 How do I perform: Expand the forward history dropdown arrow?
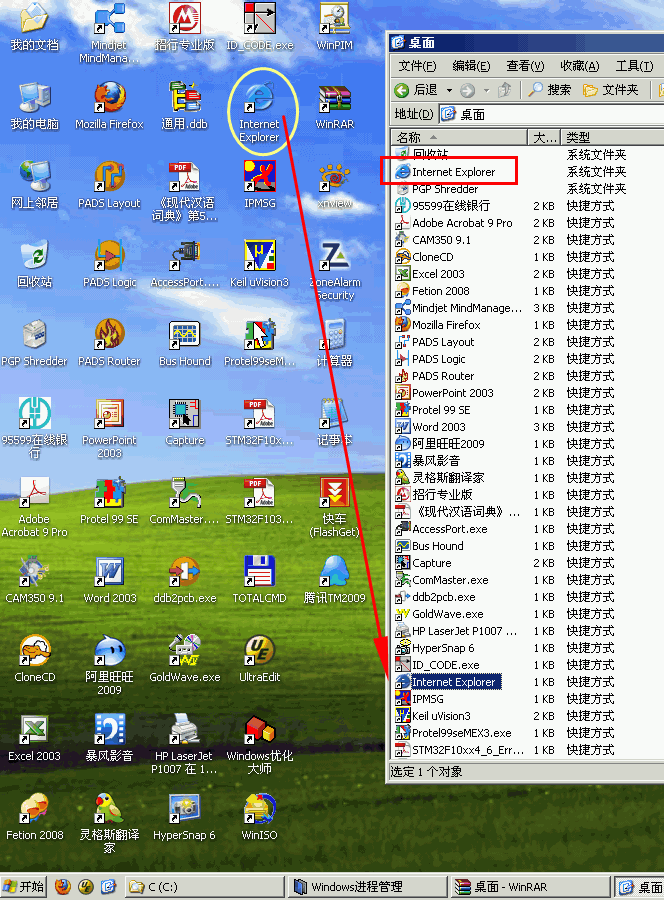tap(486, 90)
